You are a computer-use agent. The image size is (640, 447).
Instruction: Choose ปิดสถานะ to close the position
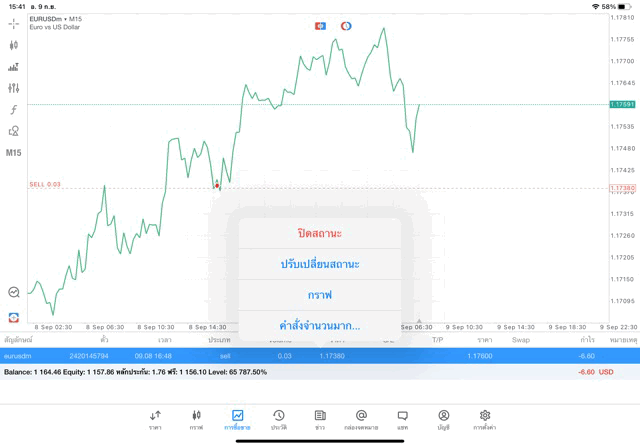pos(320,233)
